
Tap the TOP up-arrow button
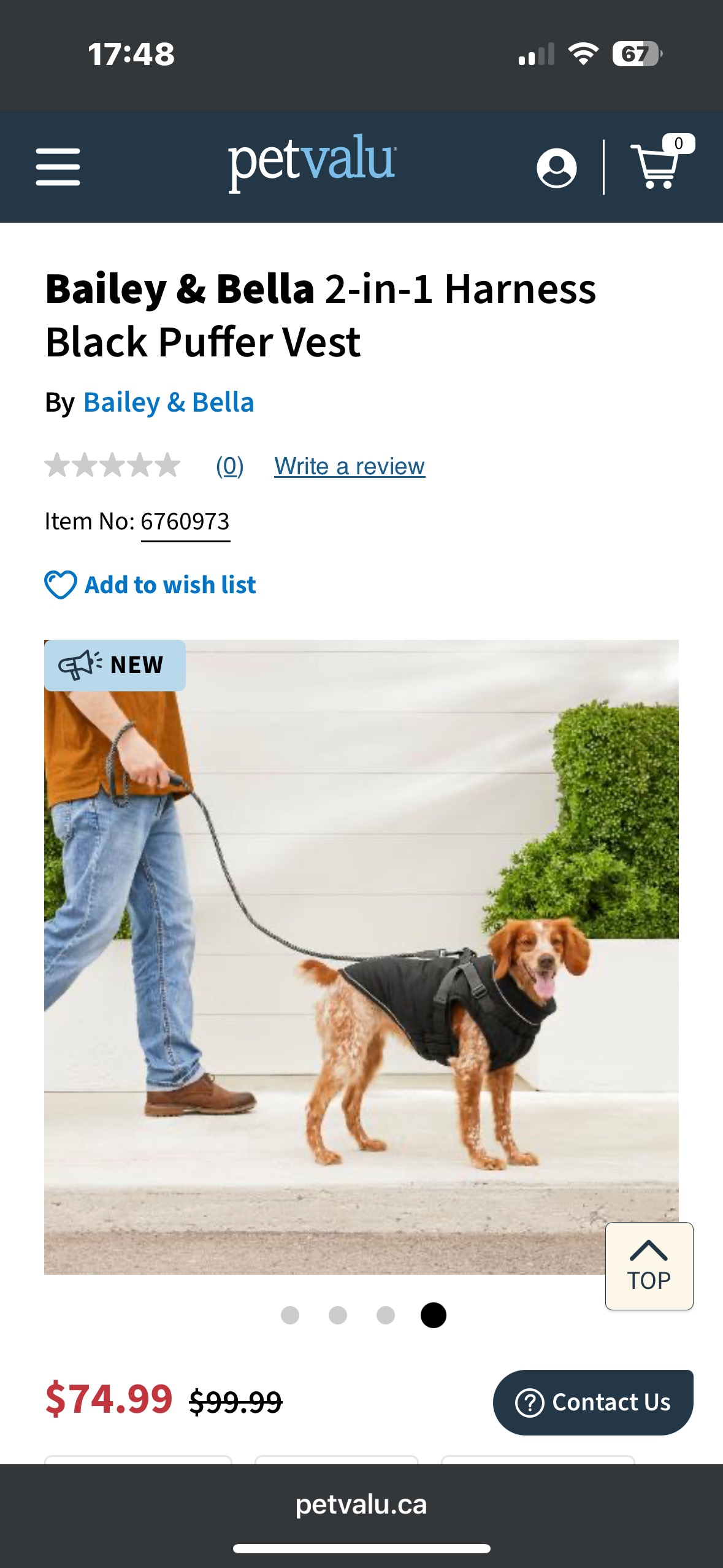click(649, 1266)
